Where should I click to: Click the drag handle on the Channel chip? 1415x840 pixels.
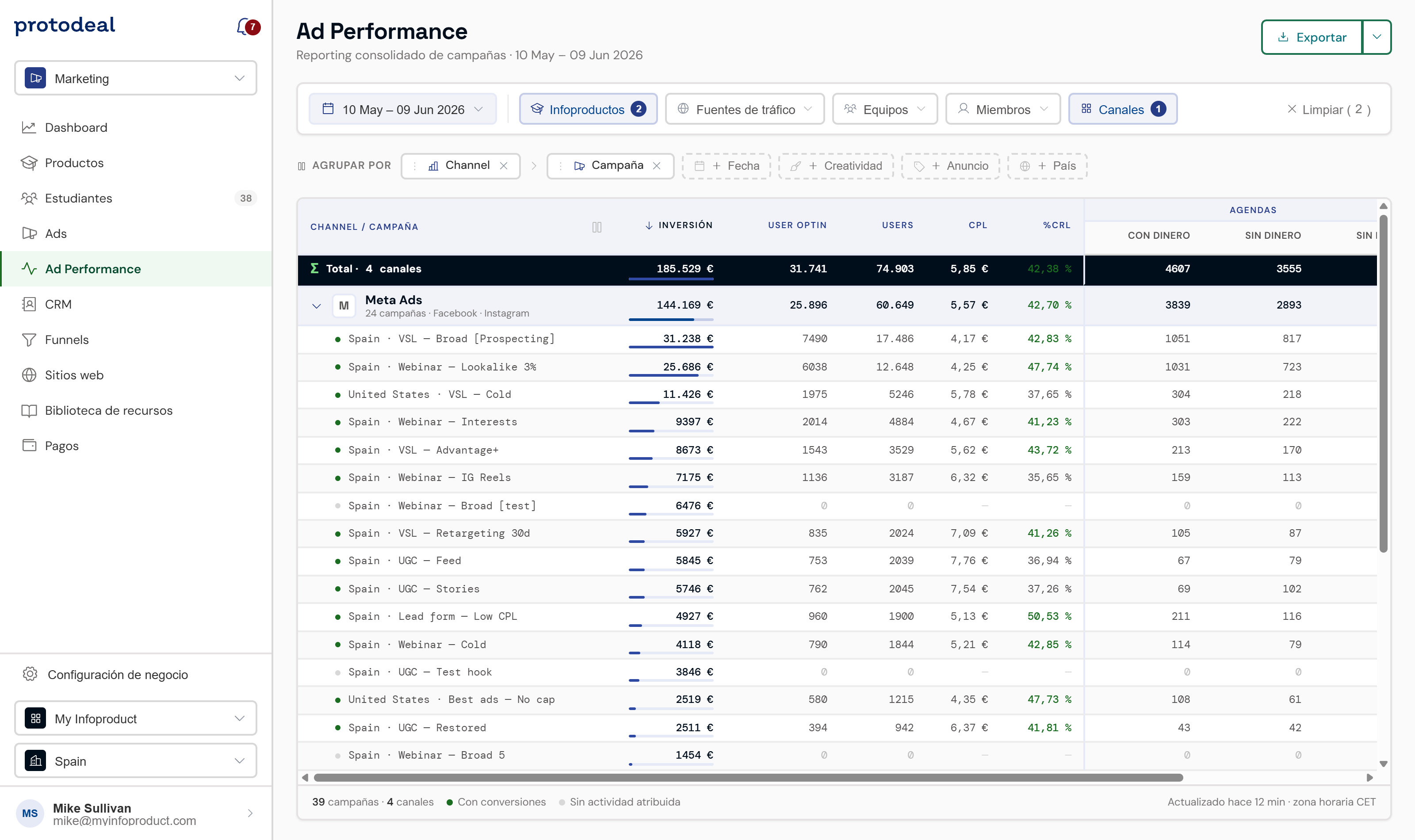(x=415, y=166)
